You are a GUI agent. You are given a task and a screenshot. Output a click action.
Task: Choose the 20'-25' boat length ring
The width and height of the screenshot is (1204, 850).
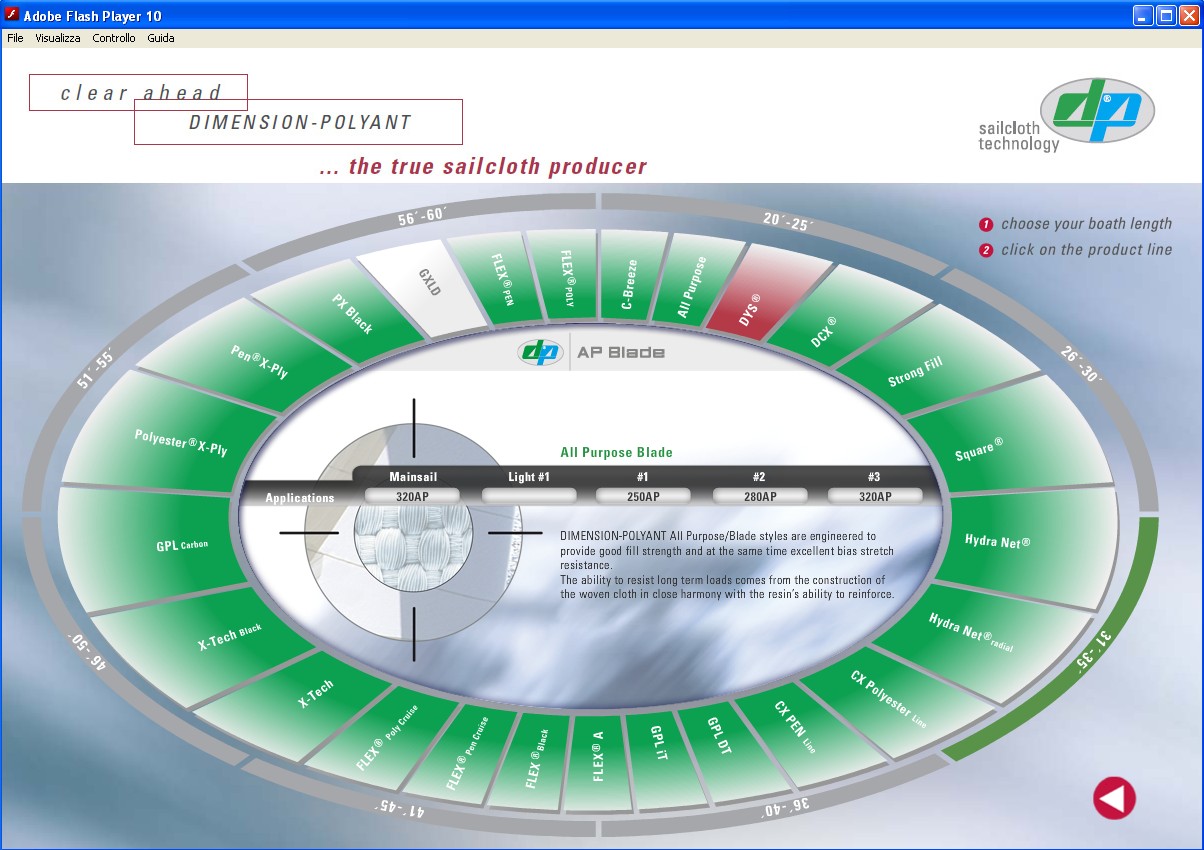tap(787, 222)
